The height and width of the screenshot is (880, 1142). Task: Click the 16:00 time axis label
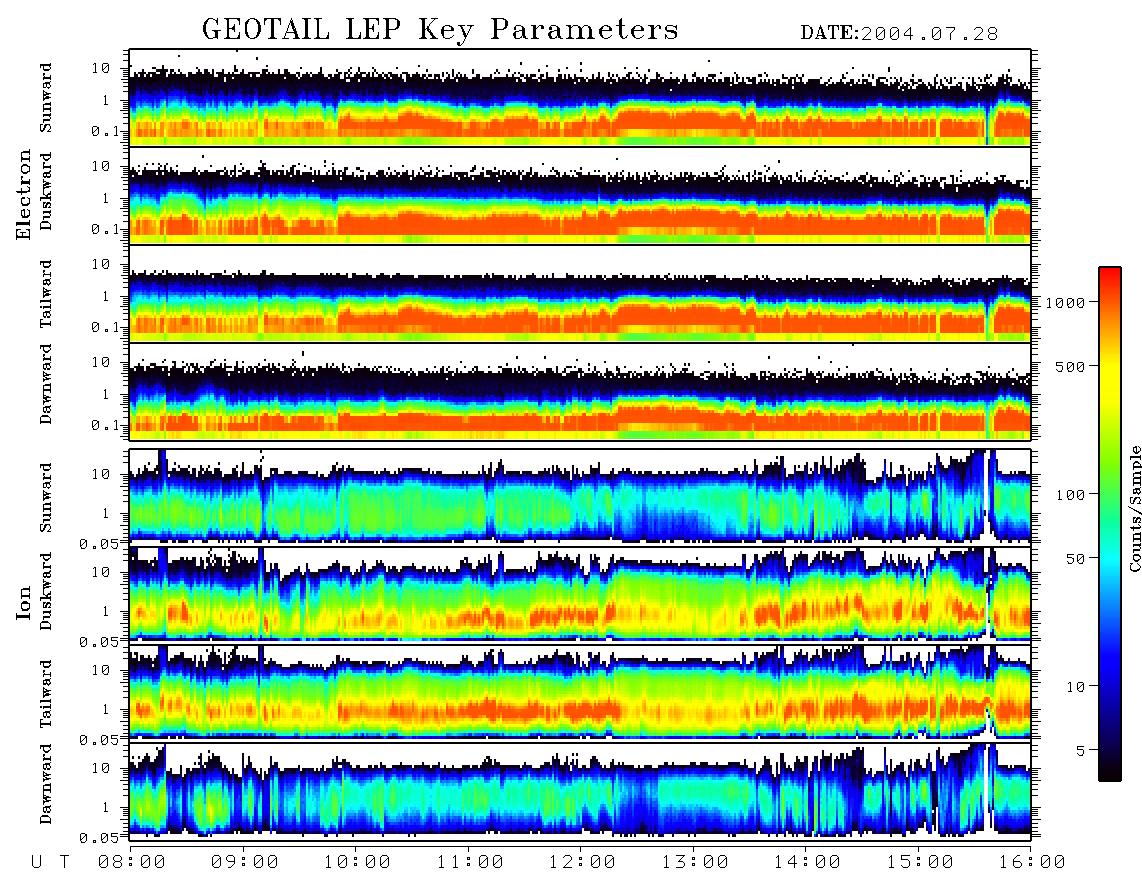1032,862
